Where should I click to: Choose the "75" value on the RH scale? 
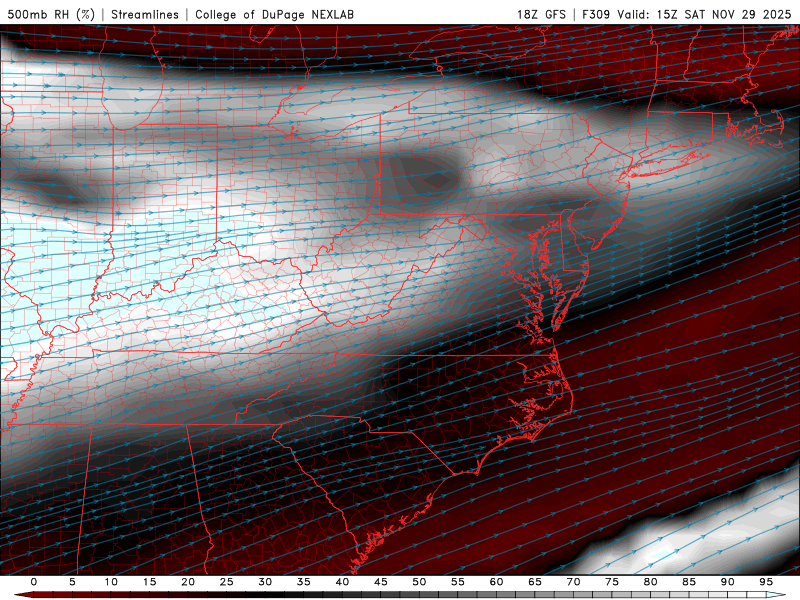tap(612, 582)
